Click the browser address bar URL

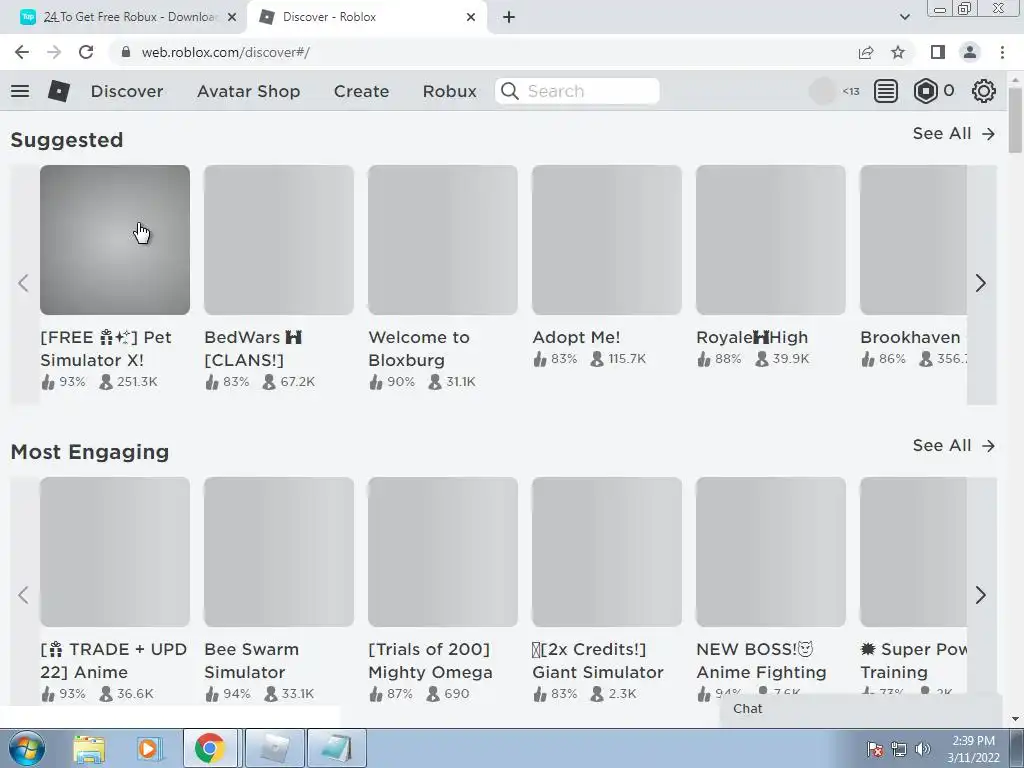tap(225, 52)
